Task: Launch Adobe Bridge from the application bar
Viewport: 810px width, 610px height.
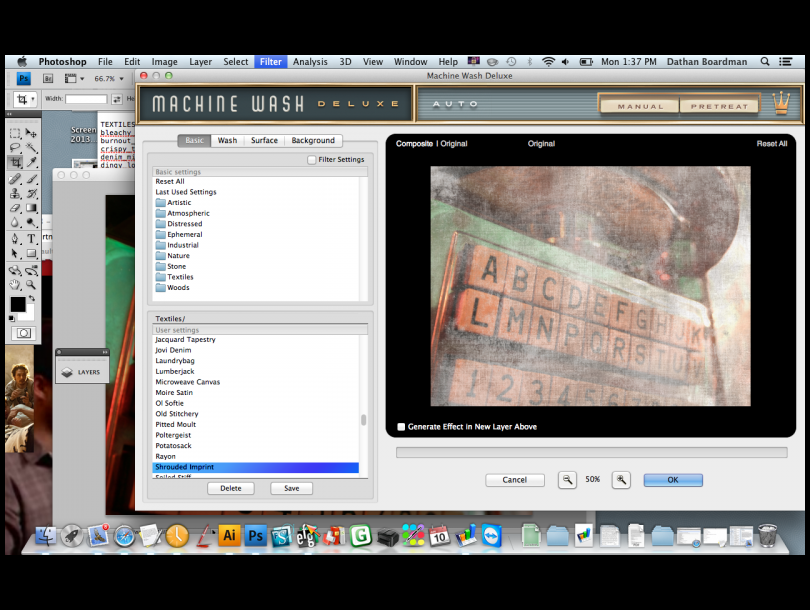Action: pos(48,79)
